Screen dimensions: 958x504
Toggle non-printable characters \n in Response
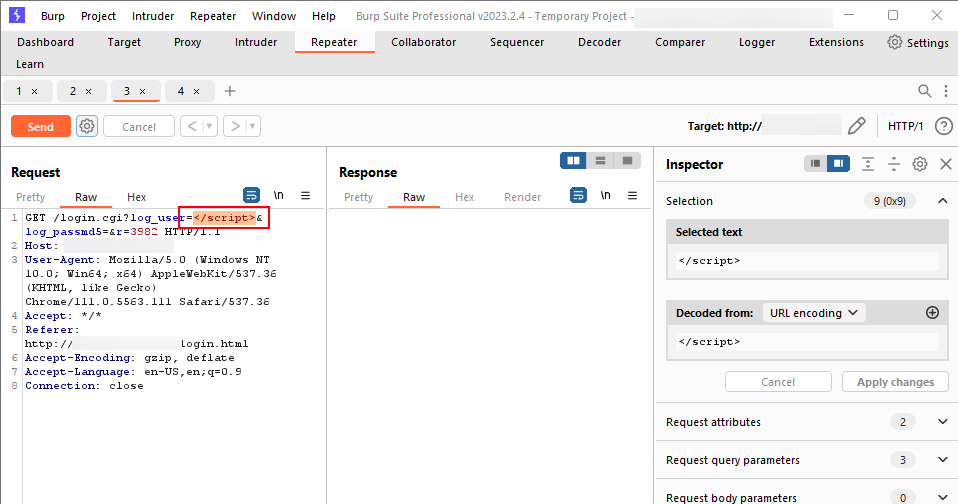605,195
